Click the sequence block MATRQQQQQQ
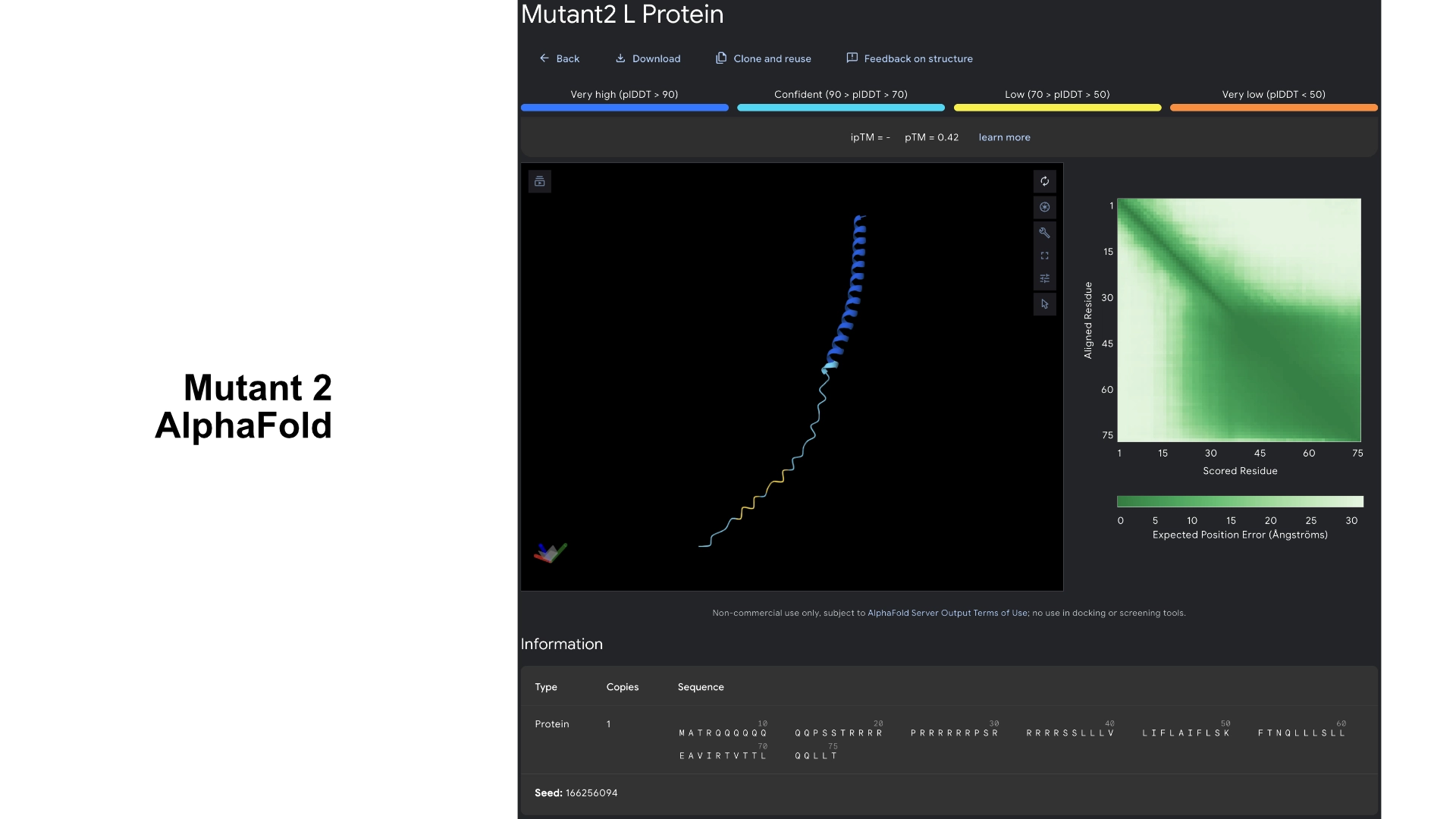 pos(723,733)
